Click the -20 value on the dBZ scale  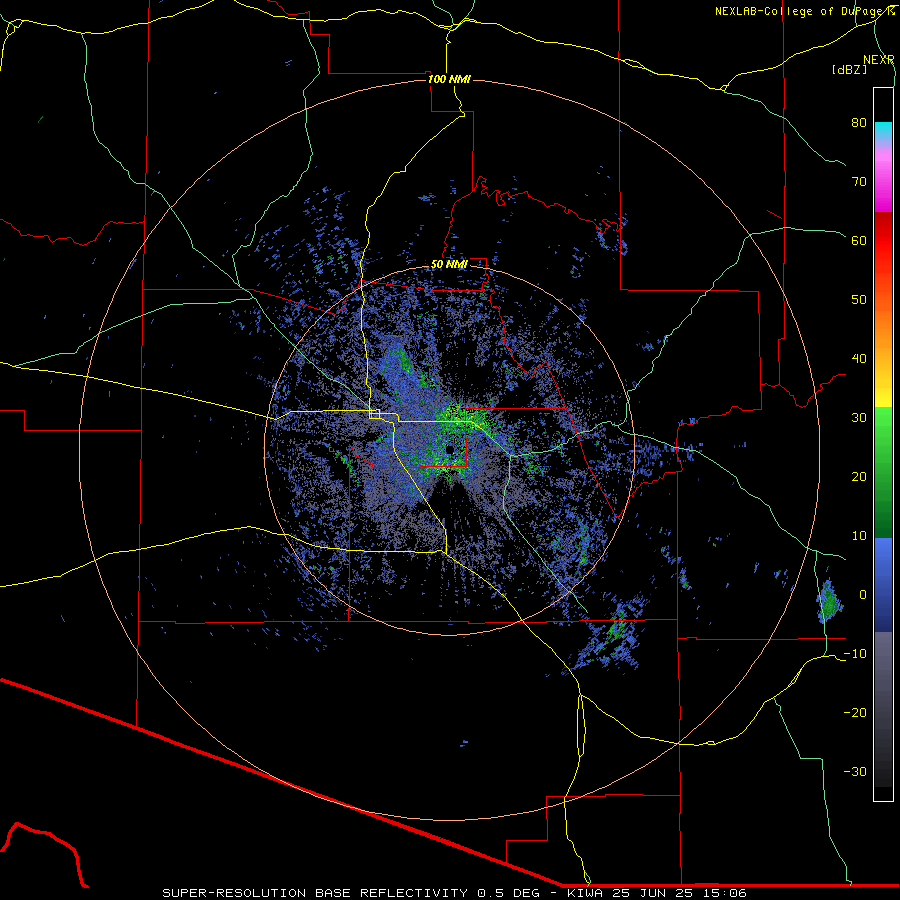point(855,712)
